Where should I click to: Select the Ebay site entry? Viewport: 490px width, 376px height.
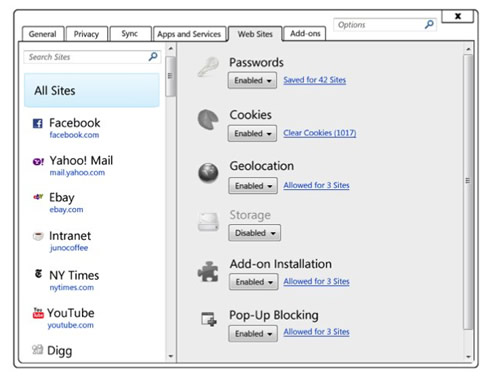point(92,203)
